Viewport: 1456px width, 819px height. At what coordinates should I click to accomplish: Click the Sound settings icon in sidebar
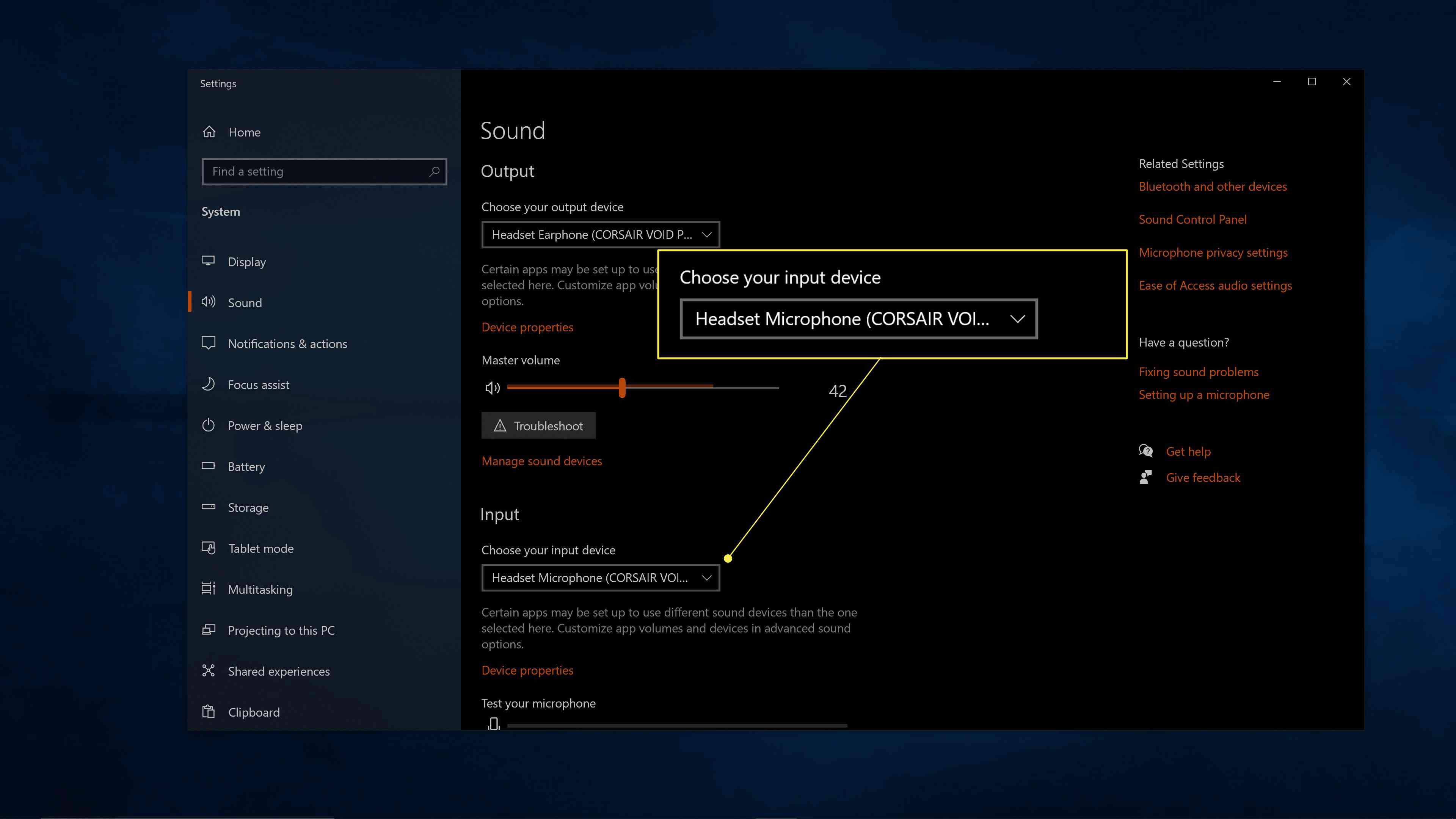tap(208, 302)
